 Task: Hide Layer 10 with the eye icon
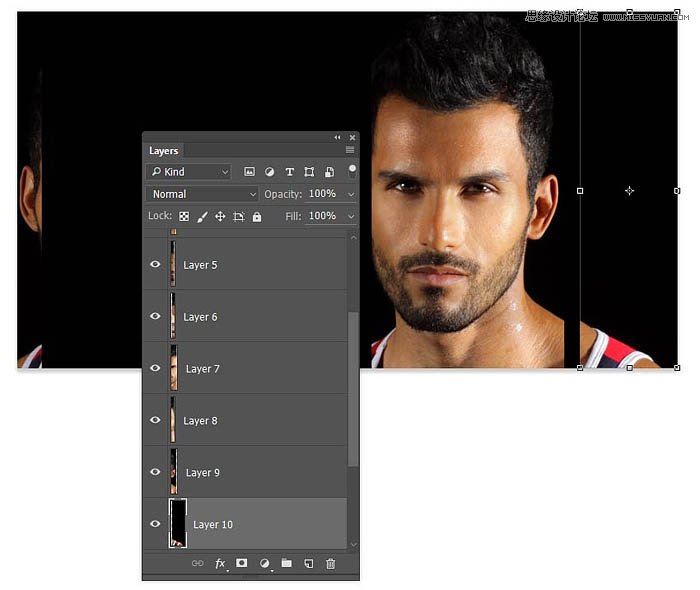(155, 524)
